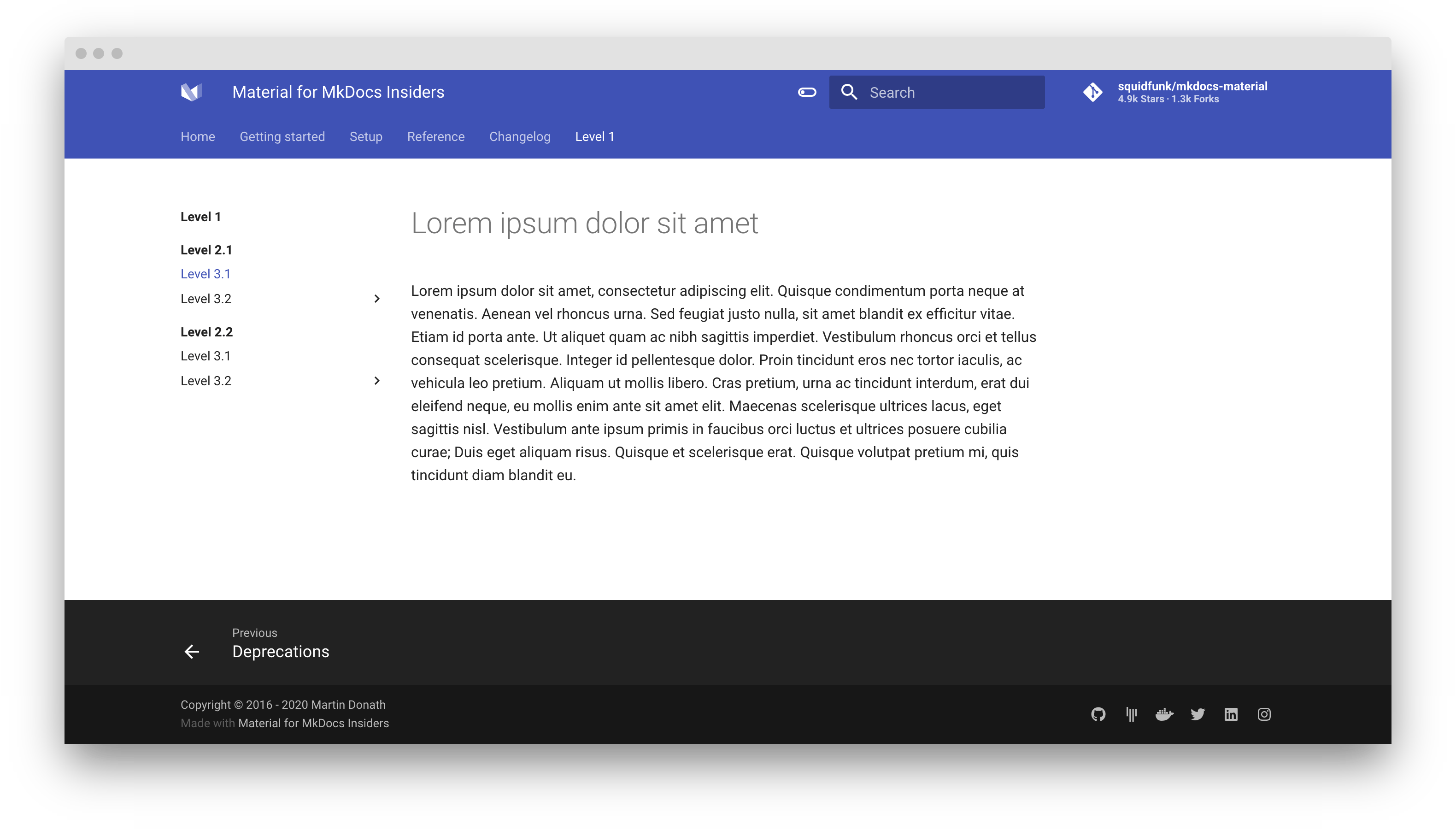The height and width of the screenshot is (836, 1456).
Task: Click Level 3.1 sidebar link
Action: [x=205, y=274]
